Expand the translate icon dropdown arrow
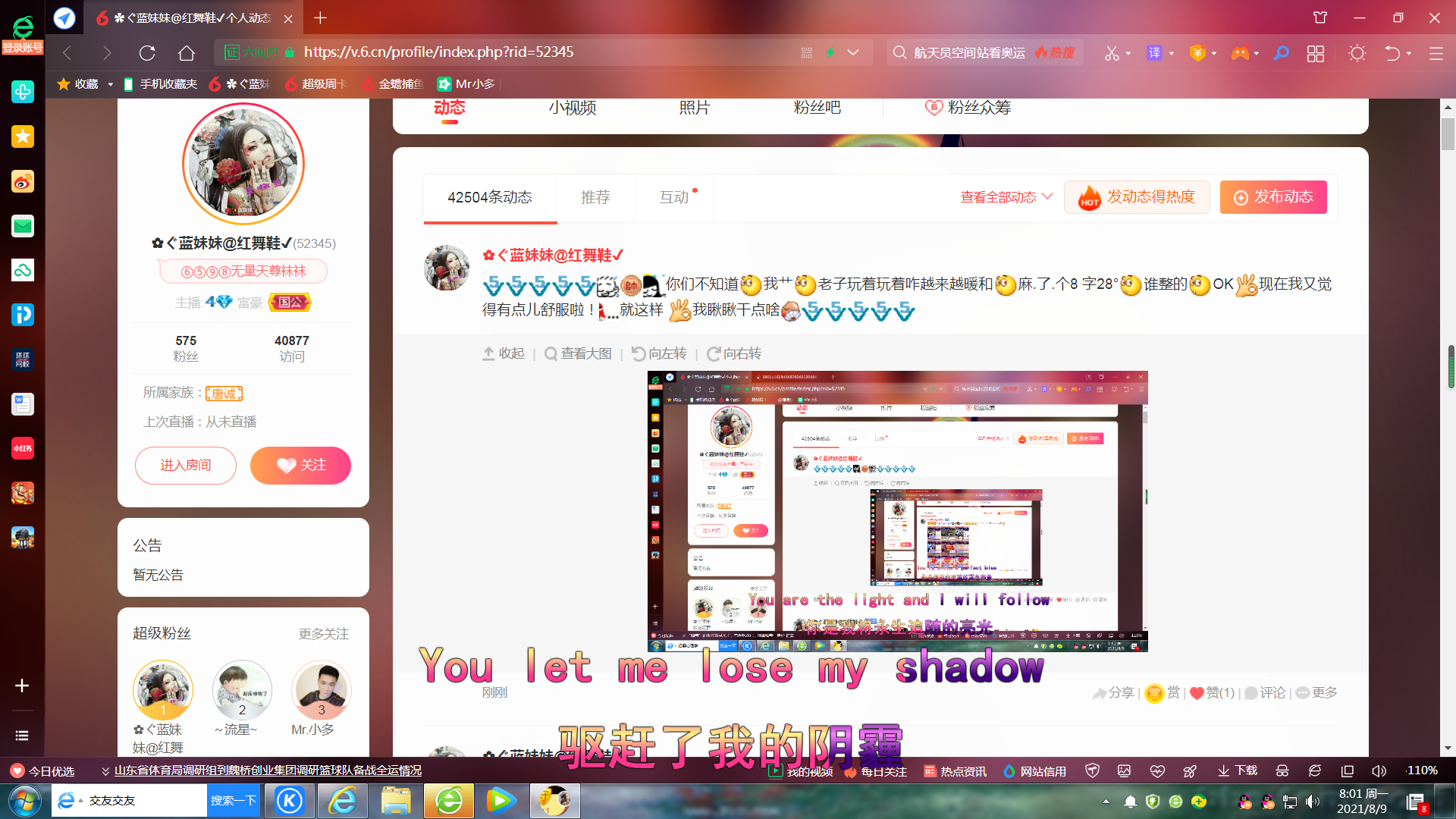The image size is (1456, 819). [x=1172, y=54]
